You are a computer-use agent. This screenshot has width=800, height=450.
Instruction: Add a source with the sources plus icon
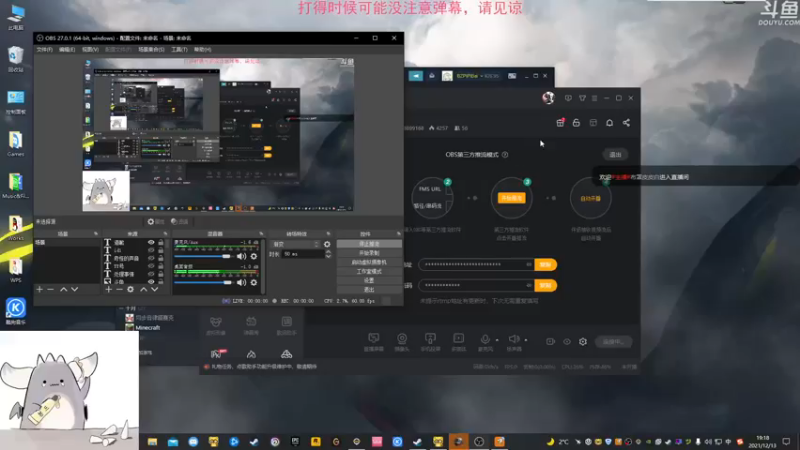[x=108, y=289]
